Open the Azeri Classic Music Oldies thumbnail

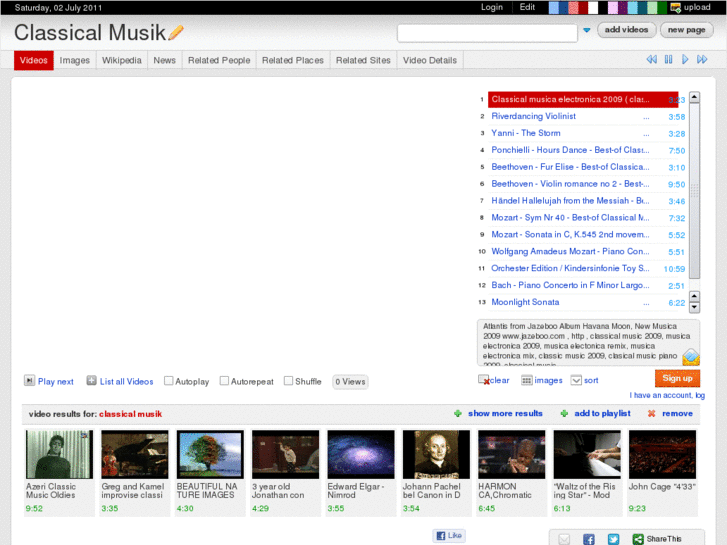point(59,454)
